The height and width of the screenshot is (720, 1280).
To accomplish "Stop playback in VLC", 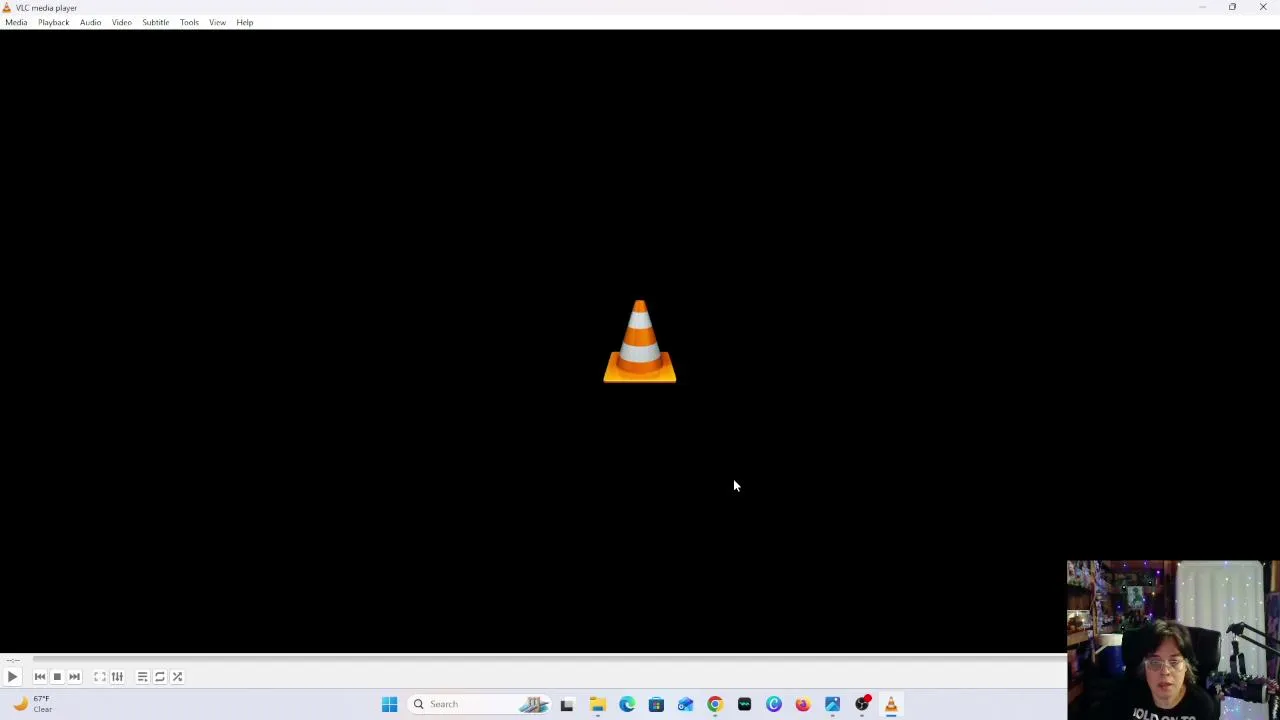I will click(57, 677).
